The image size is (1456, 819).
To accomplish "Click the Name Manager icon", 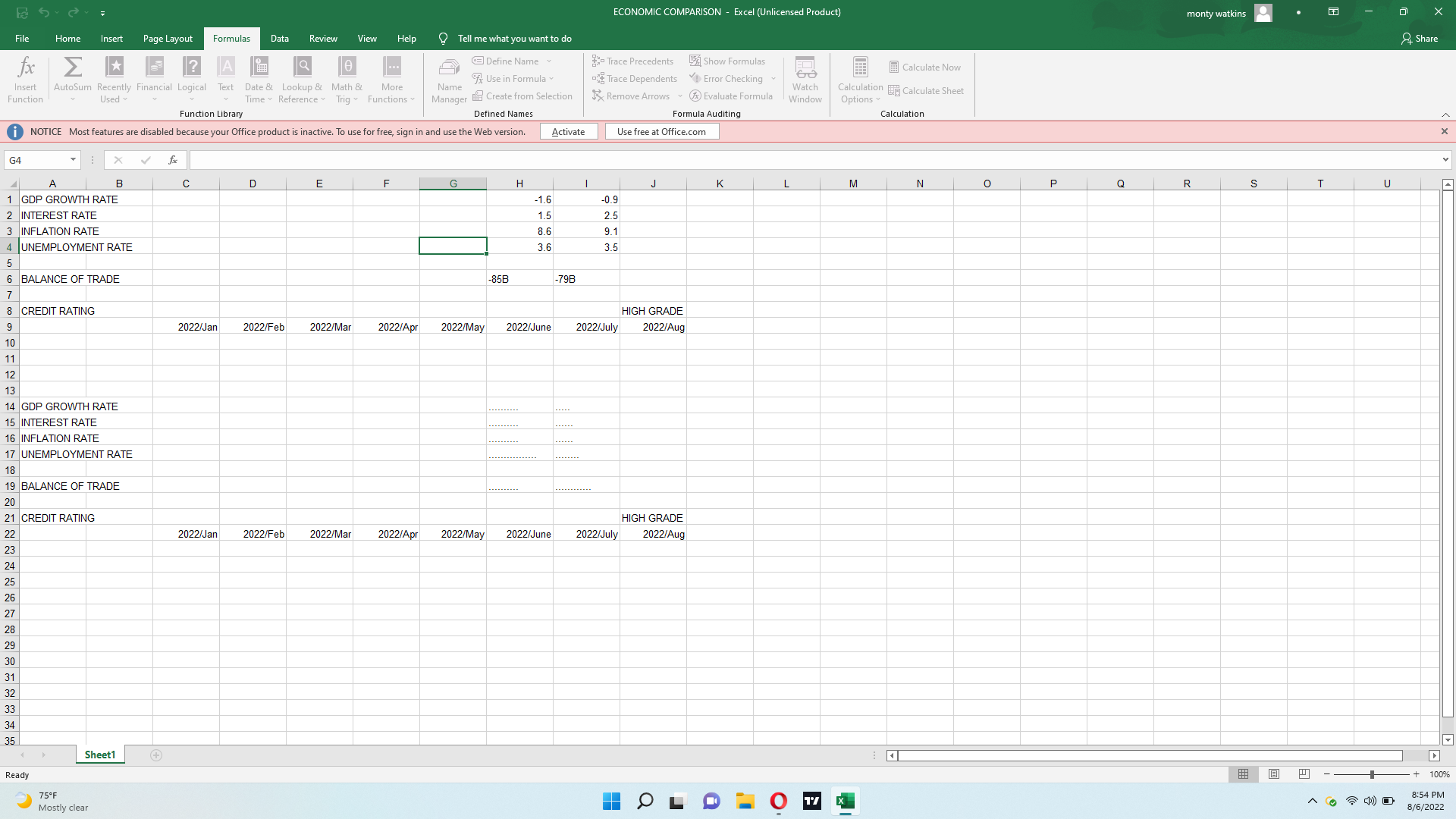I will [449, 68].
